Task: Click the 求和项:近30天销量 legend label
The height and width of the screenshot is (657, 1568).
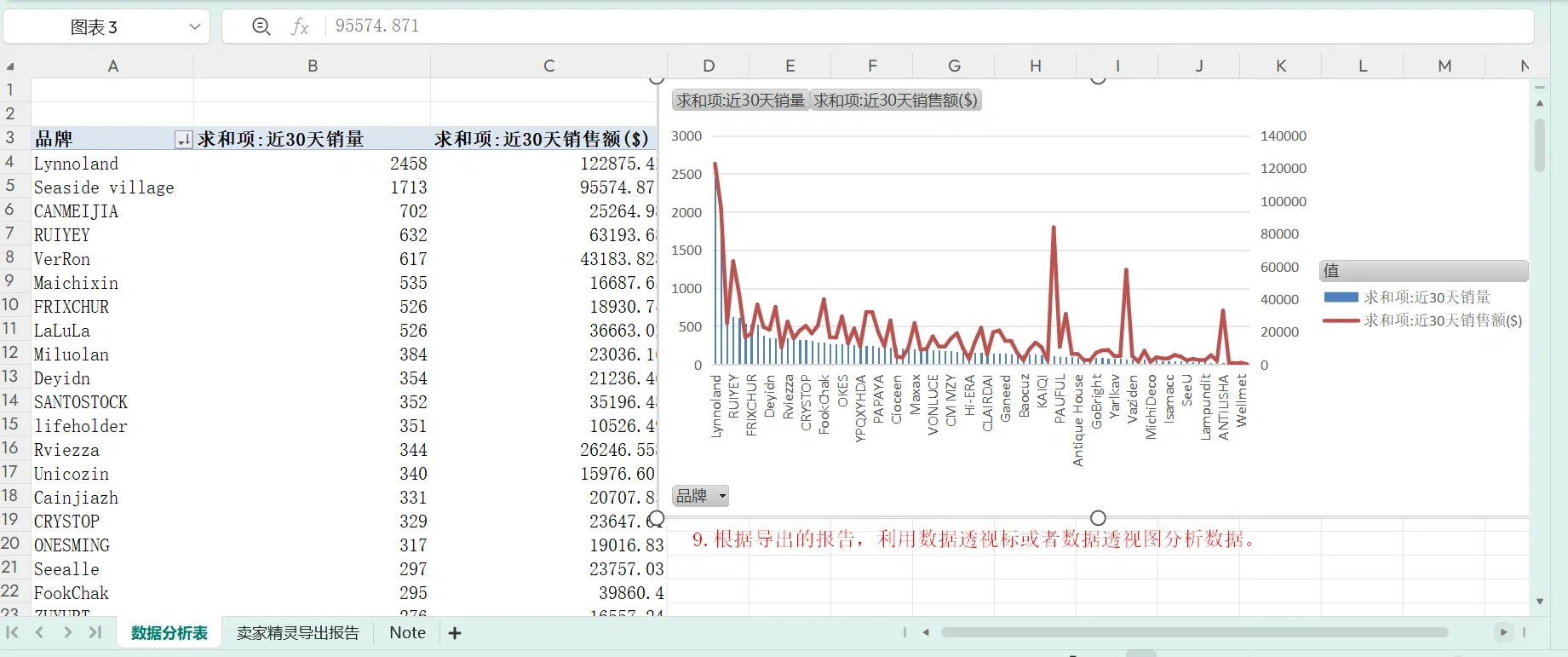Action: [1427, 297]
